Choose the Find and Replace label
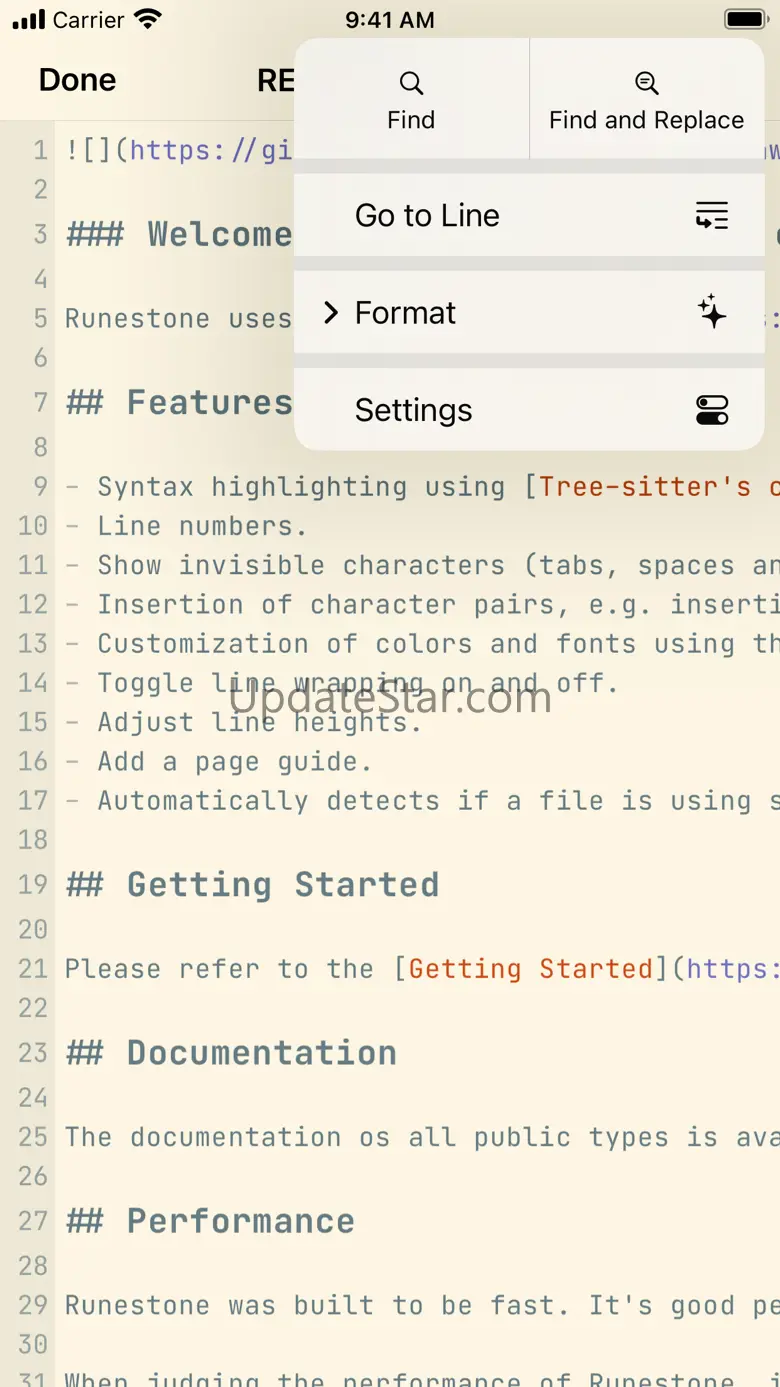The width and height of the screenshot is (780, 1387). pyautogui.click(x=647, y=121)
